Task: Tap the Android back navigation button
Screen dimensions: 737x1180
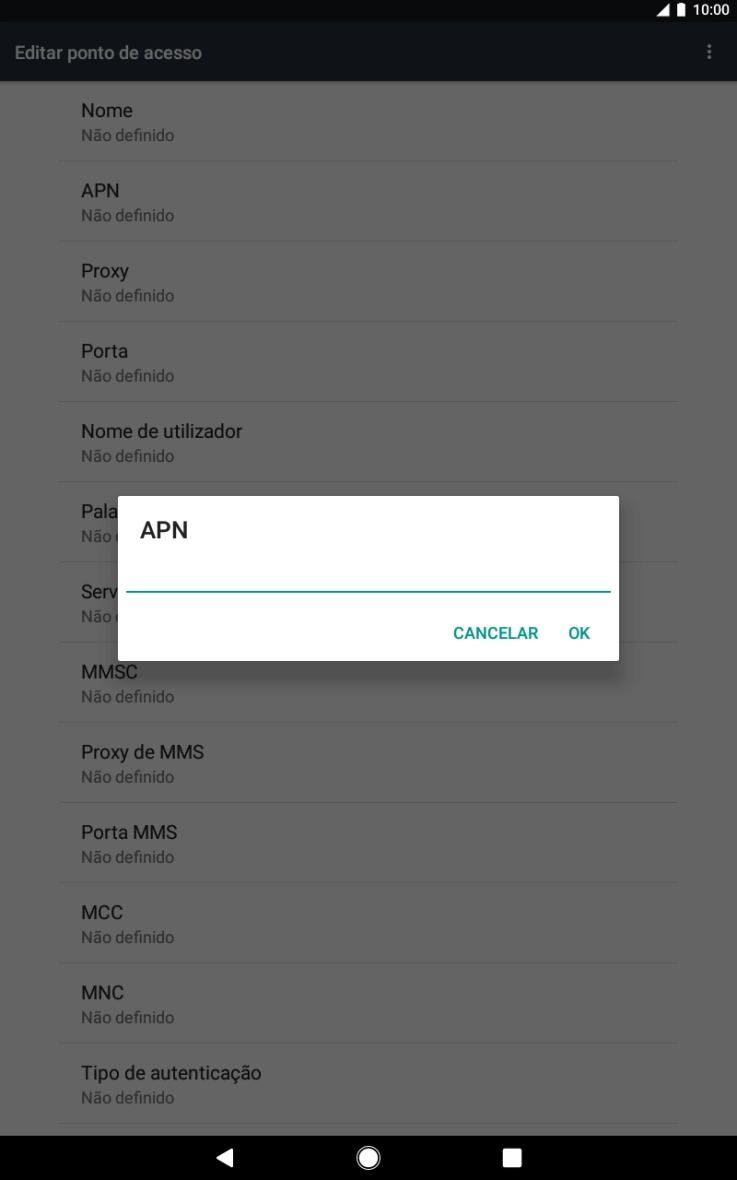Action: point(224,1157)
